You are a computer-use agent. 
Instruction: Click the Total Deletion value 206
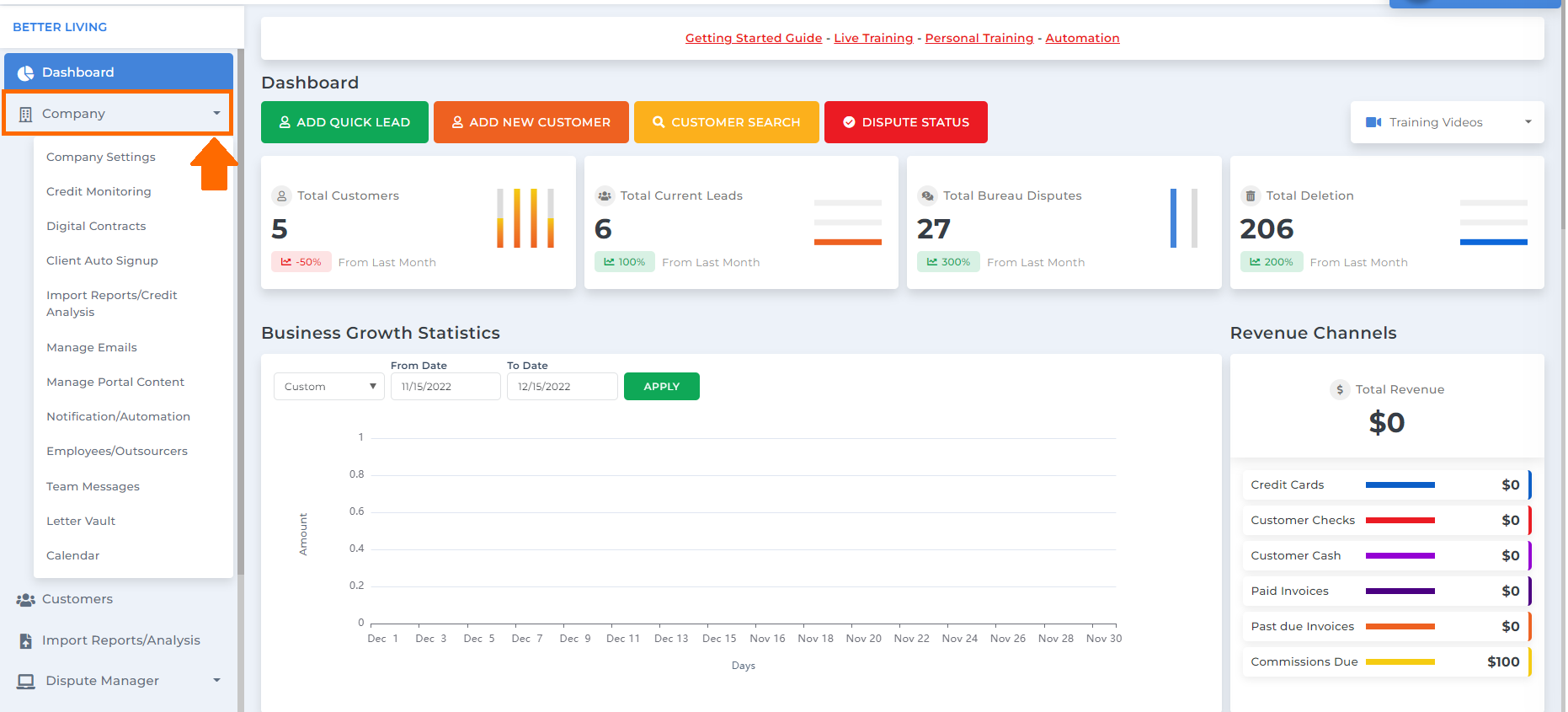coord(1267,229)
